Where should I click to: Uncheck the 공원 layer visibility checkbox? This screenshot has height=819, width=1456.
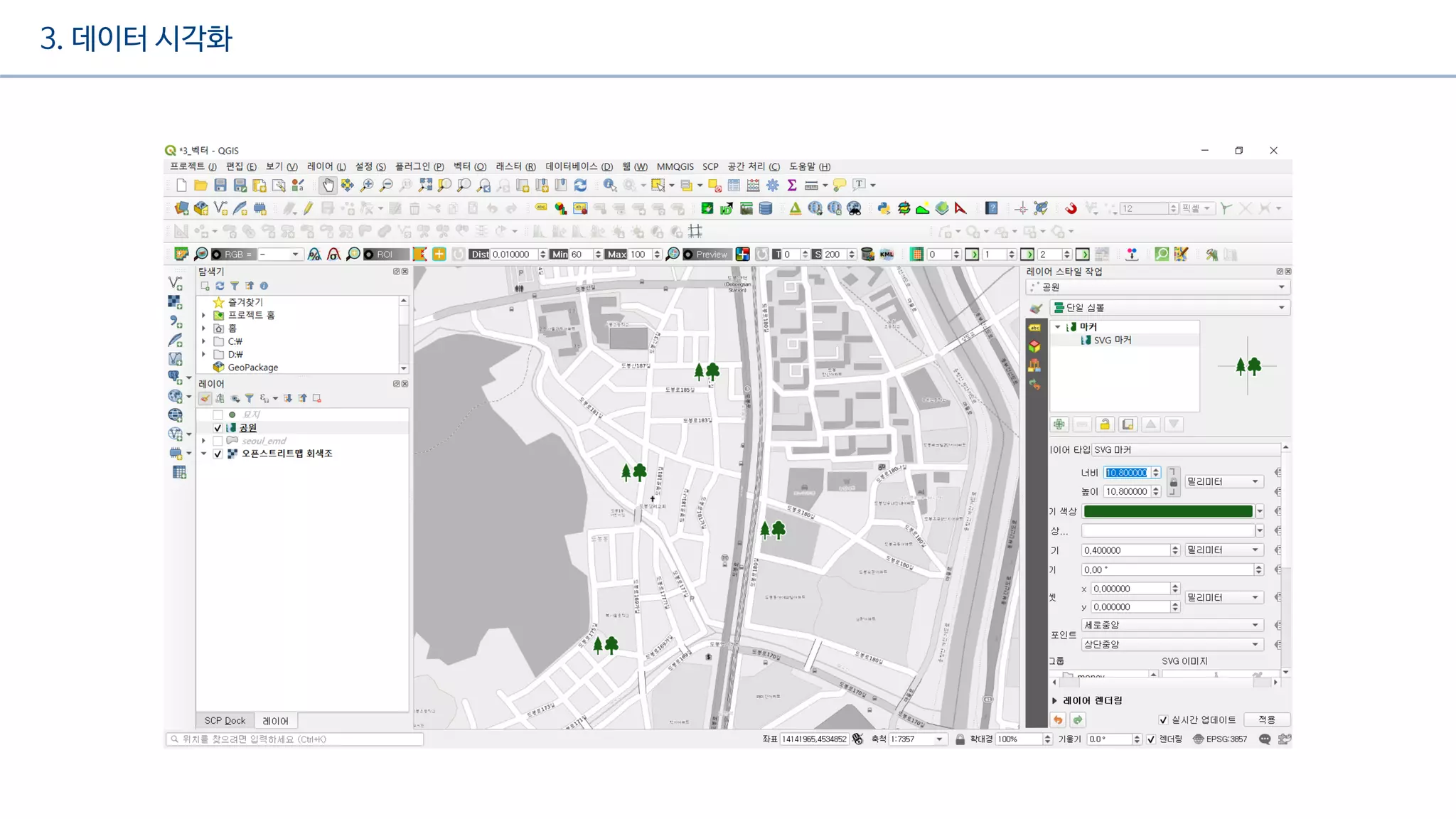218,428
